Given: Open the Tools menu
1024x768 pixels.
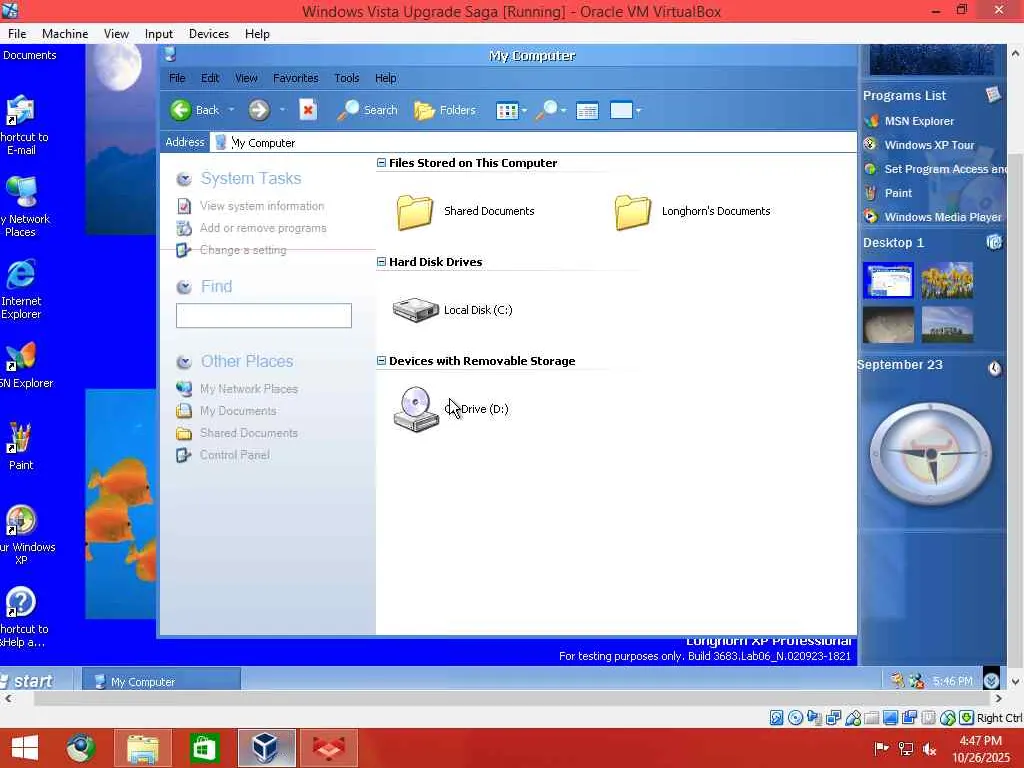Looking at the screenshot, I should point(347,78).
